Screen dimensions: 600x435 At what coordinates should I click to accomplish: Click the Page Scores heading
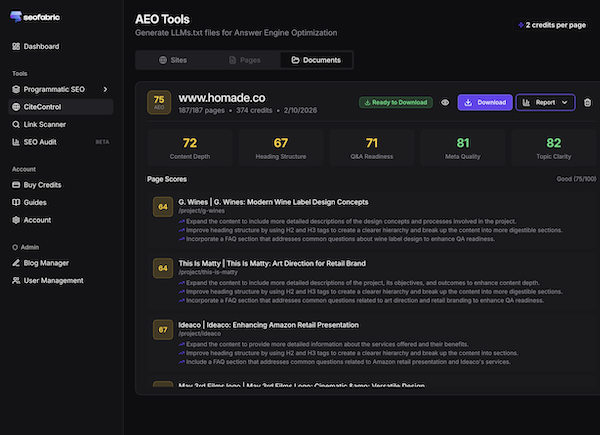coord(167,179)
